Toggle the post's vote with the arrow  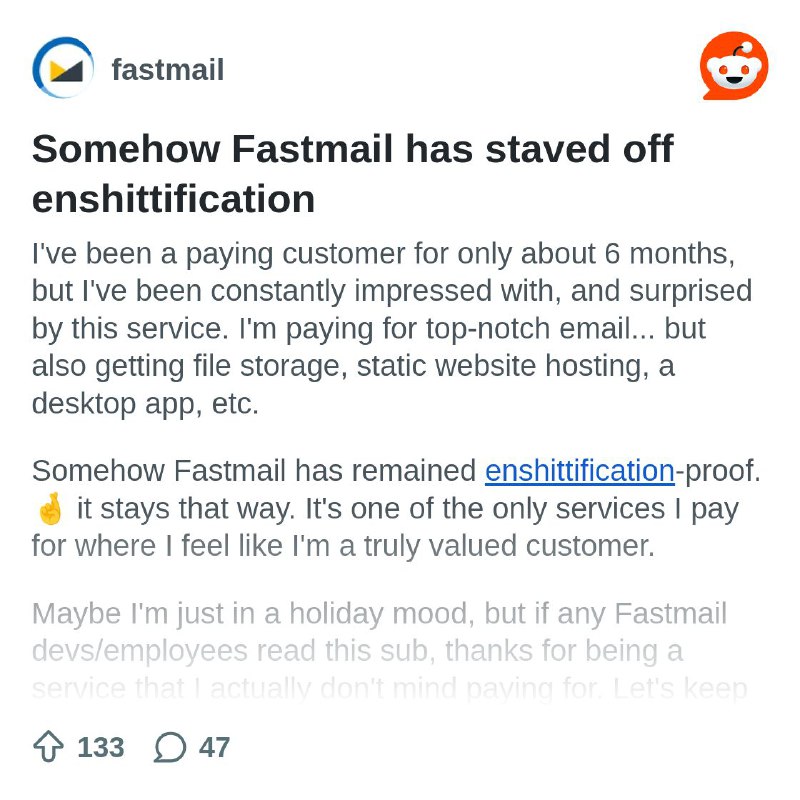point(48,747)
